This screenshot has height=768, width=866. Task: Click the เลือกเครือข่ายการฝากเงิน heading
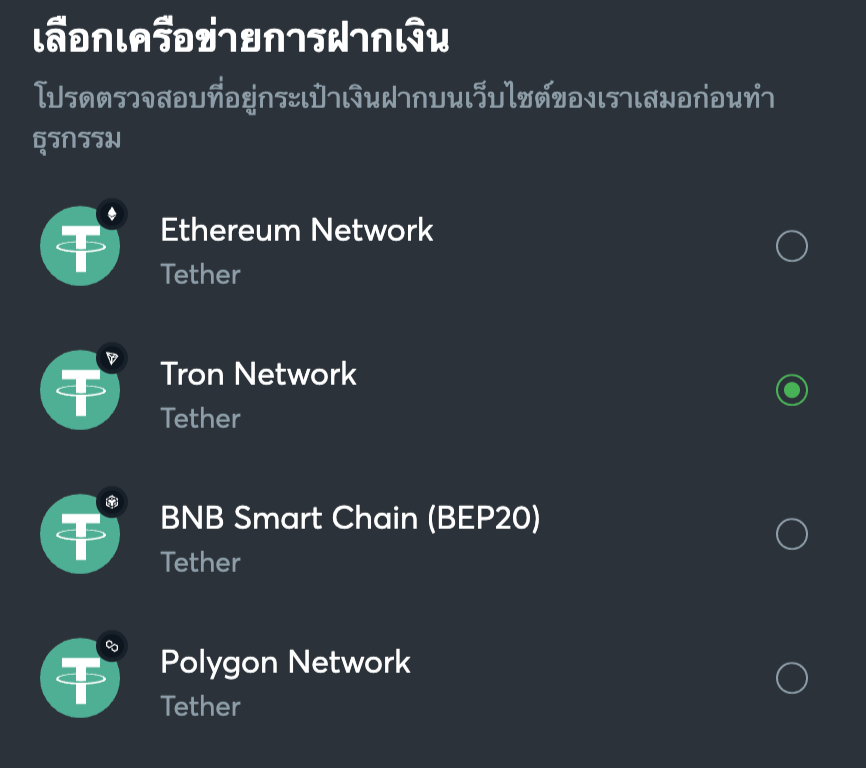[x=240, y=40]
